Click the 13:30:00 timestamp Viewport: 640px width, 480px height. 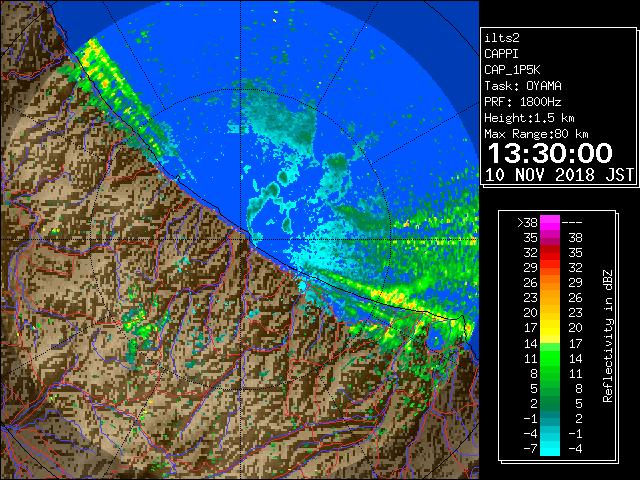click(550, 153)
